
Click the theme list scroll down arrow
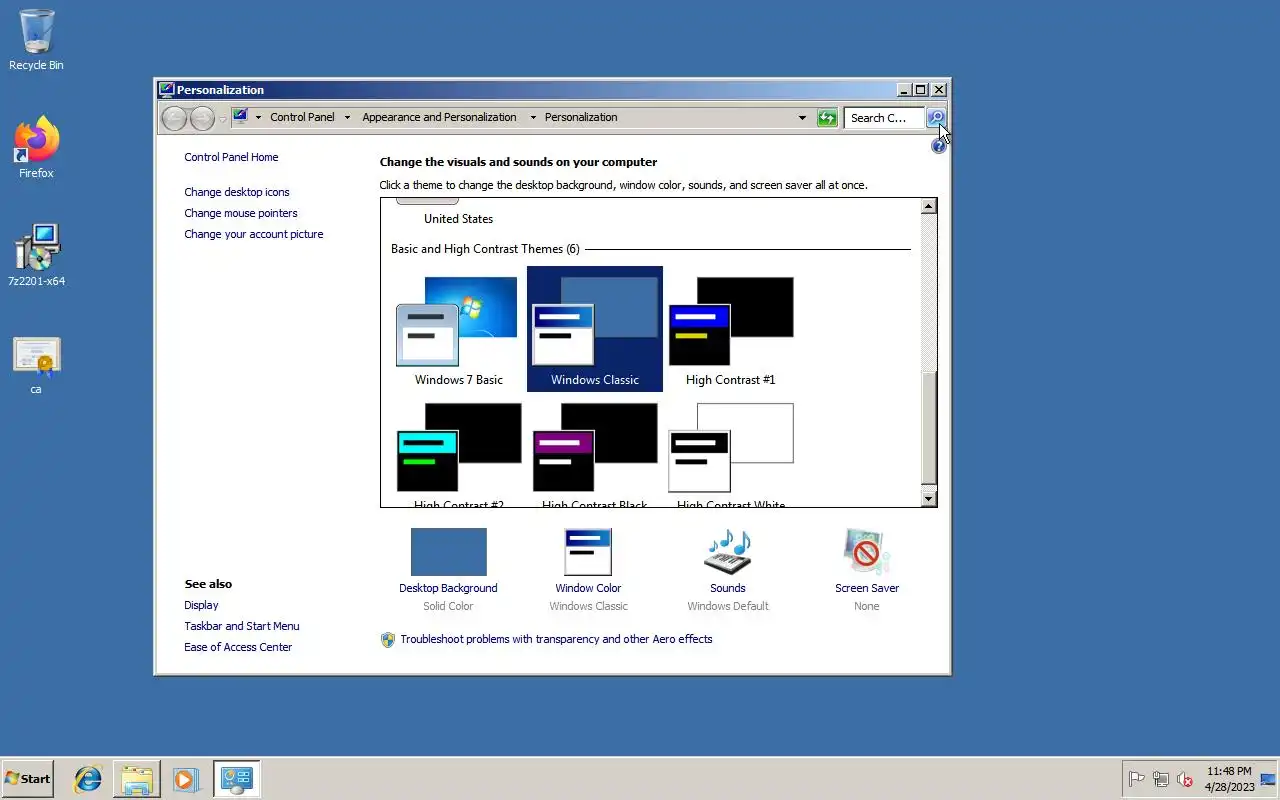tap(929, 498)
